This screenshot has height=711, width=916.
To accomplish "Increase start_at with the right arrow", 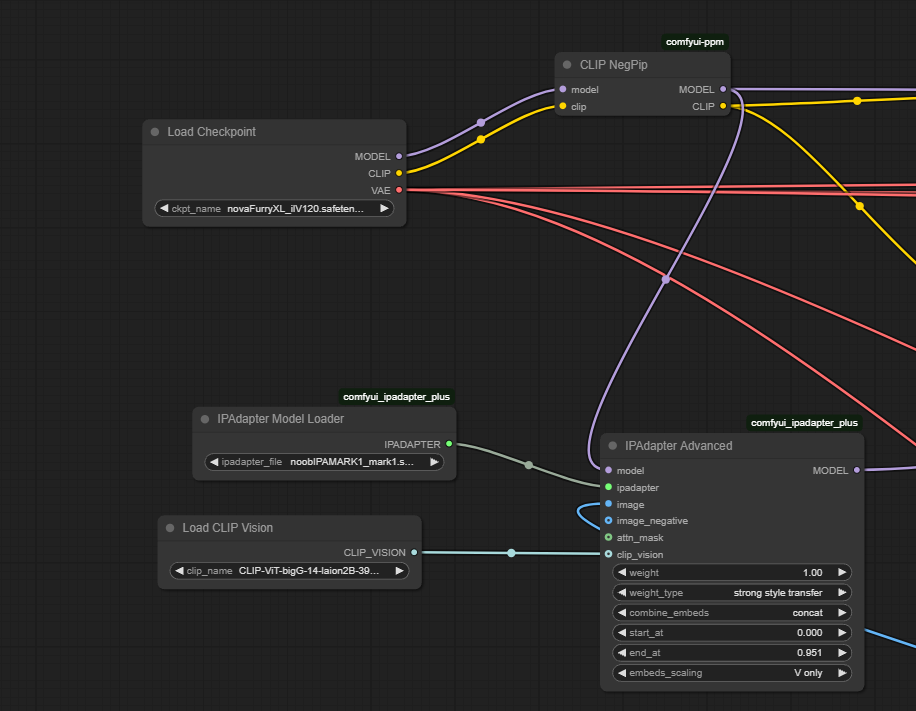I will coord(842,633).
